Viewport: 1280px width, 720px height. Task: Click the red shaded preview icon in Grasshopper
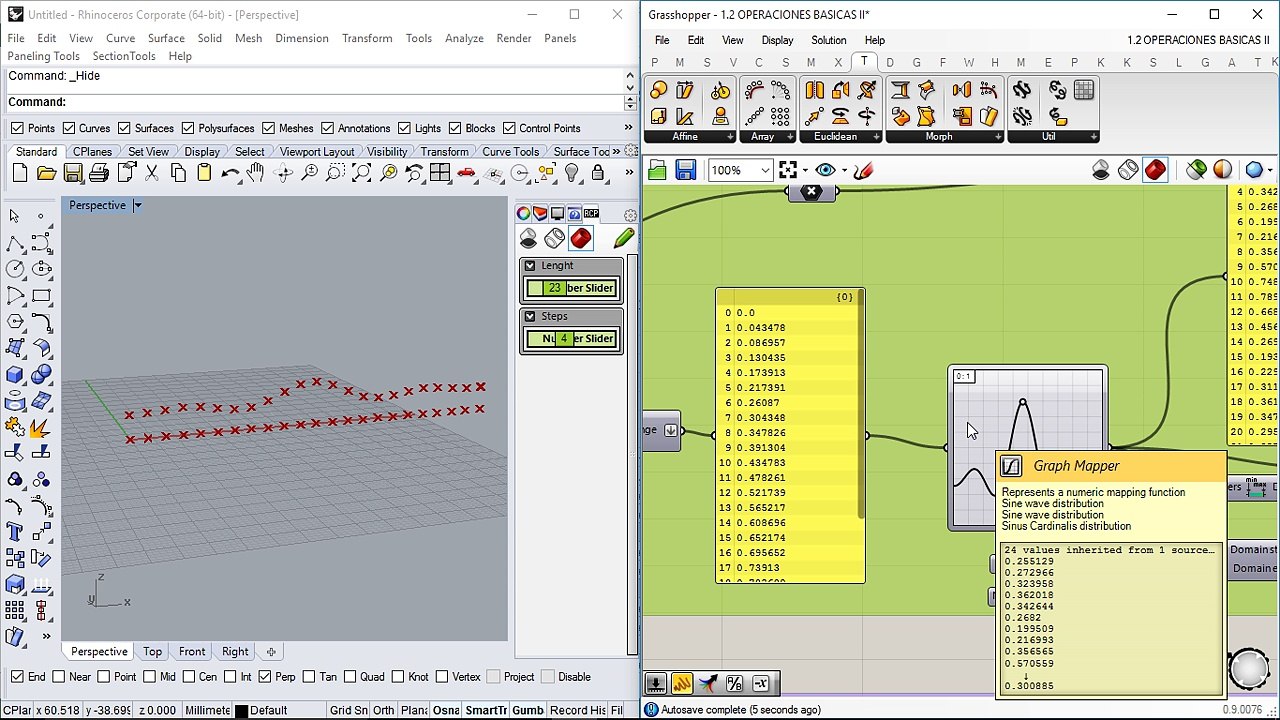1155,170
